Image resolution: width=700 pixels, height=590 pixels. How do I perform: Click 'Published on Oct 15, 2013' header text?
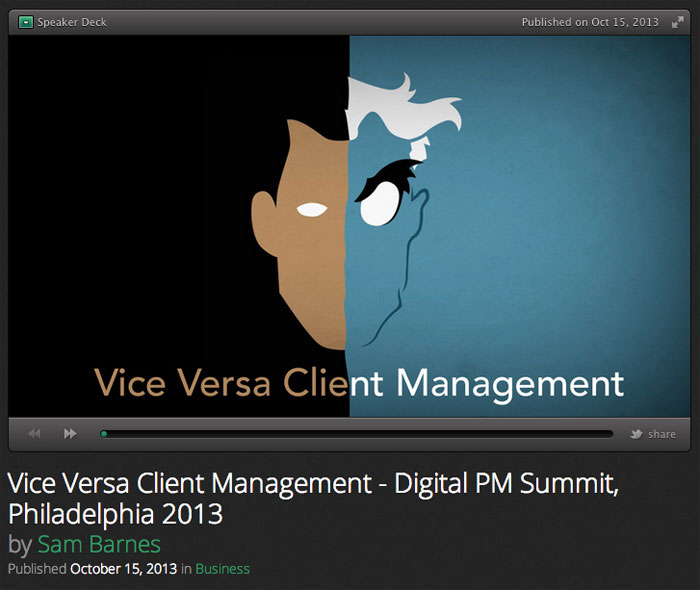pos(590,22)
